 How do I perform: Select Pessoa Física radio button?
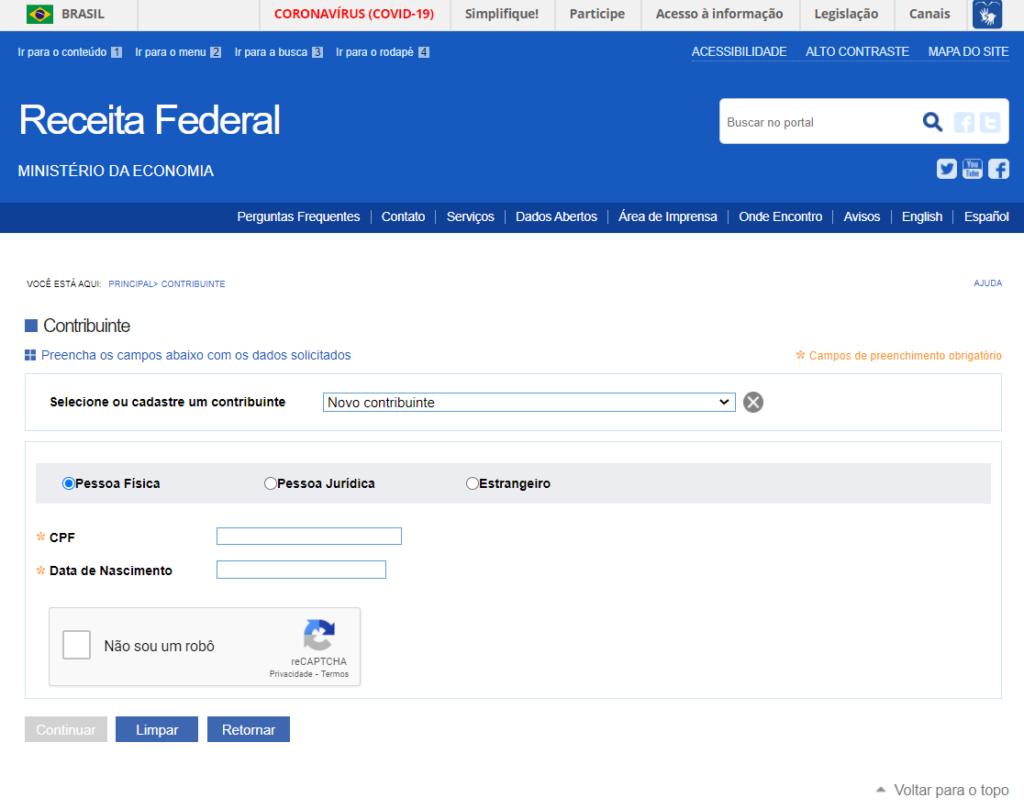[x=68, y=484]
